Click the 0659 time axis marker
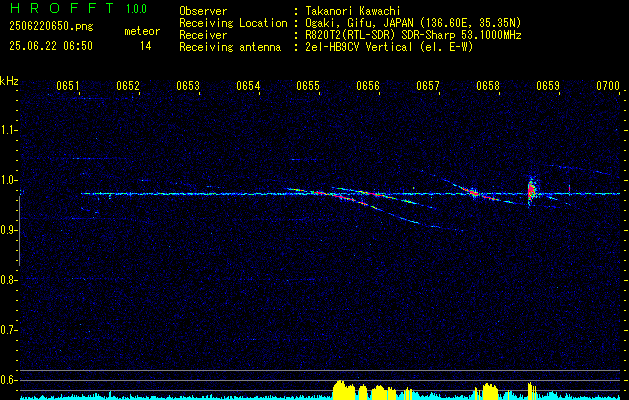 pos(548,86)
